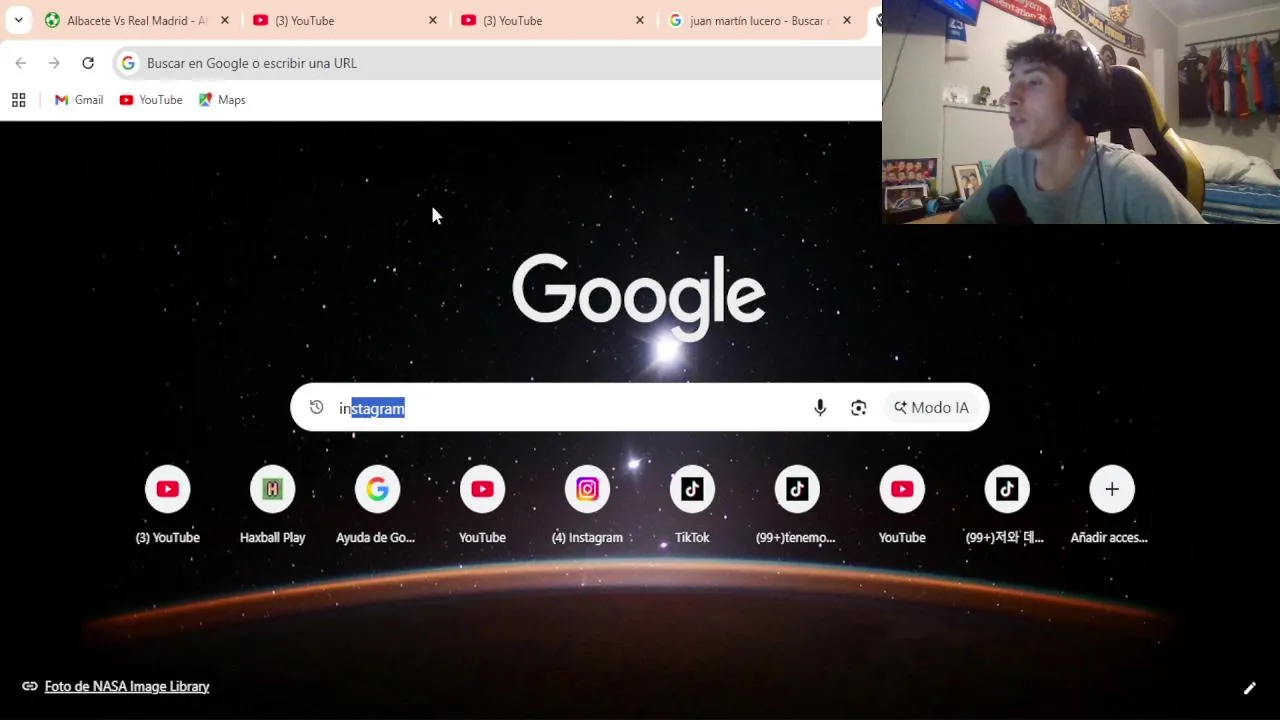Open the (99+)저와 데... TikTok shortcut
Image resolution: width=1280 pixels, height=720 pixels.
point(1007,506)
